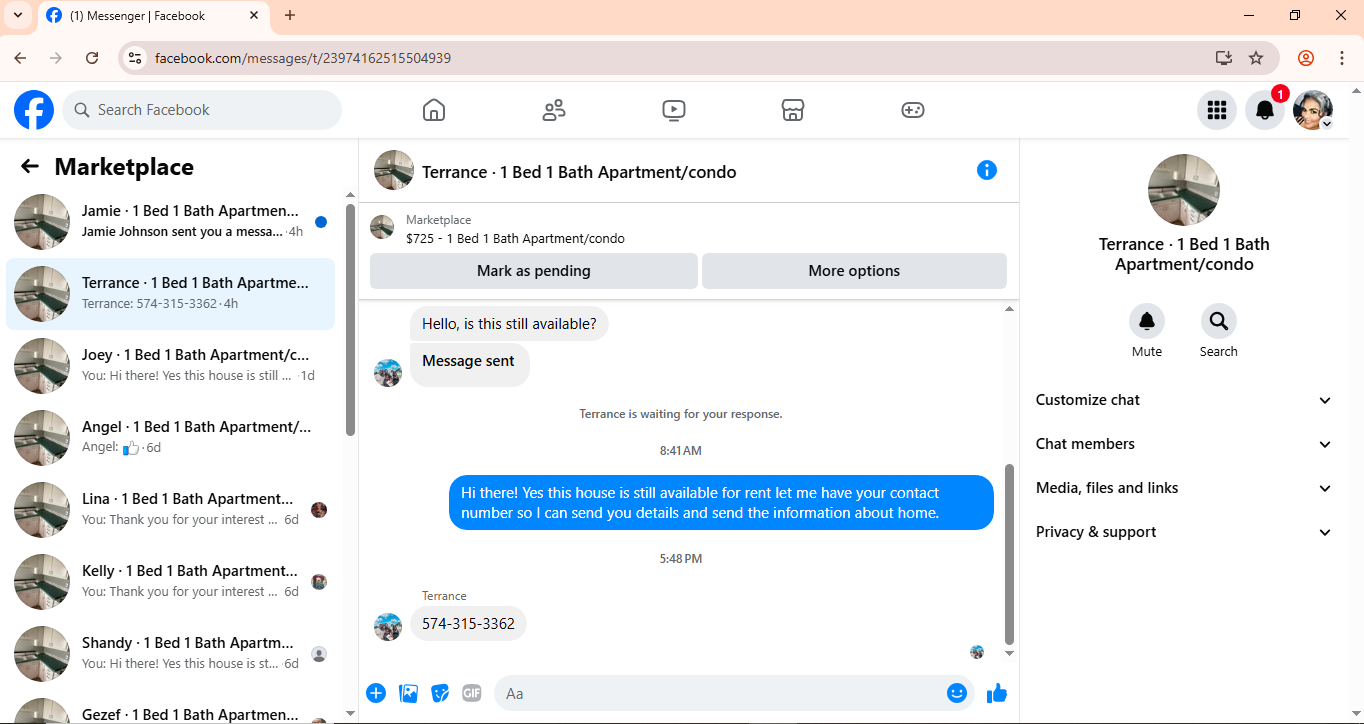Click the back arrow beside Marketplace
This screenshot has height=724, width=1364.
click(30, 167)
